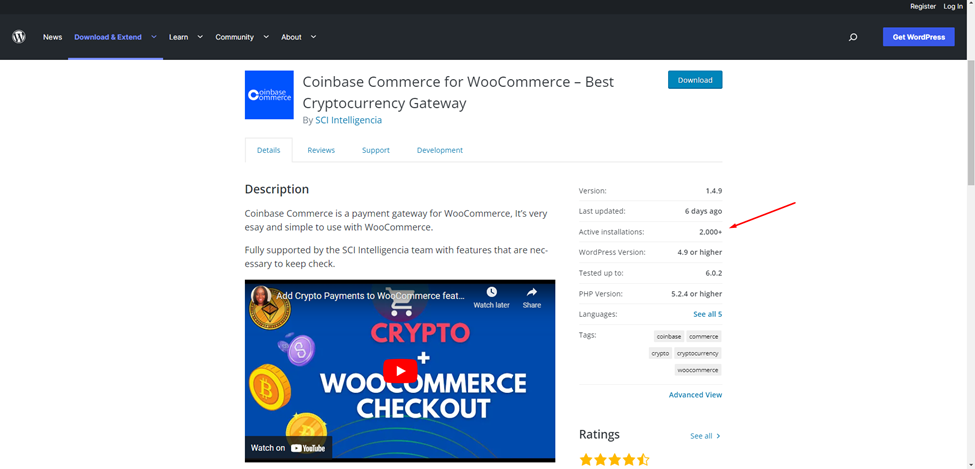The height and width of the screenshot is (469, 975).
Task: Switch to the Reviews tab
Action: (321, 150)
